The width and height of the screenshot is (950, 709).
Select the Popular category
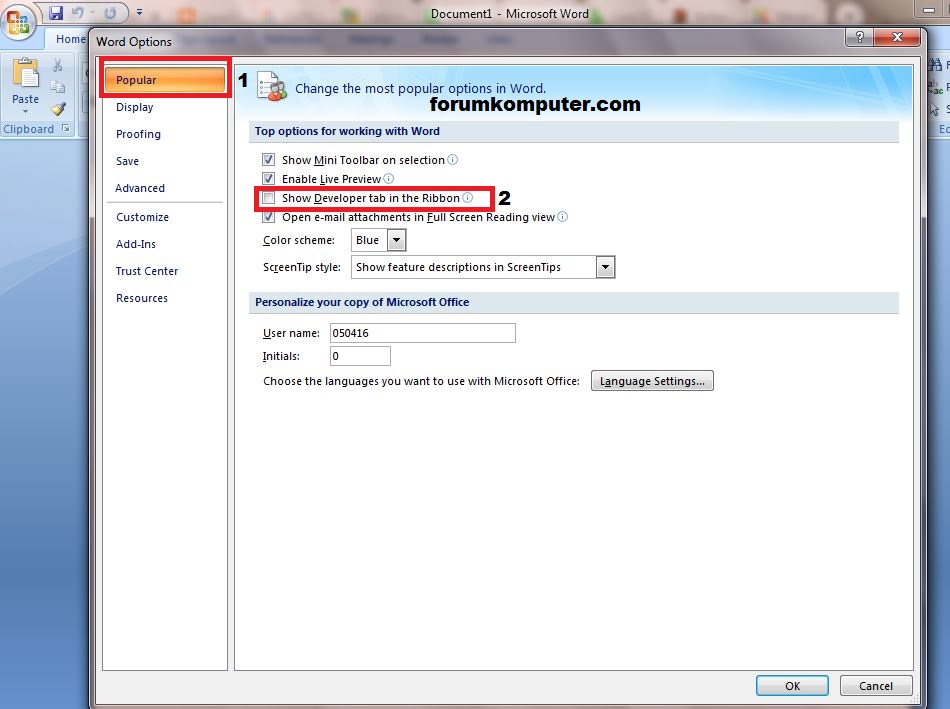165,80
